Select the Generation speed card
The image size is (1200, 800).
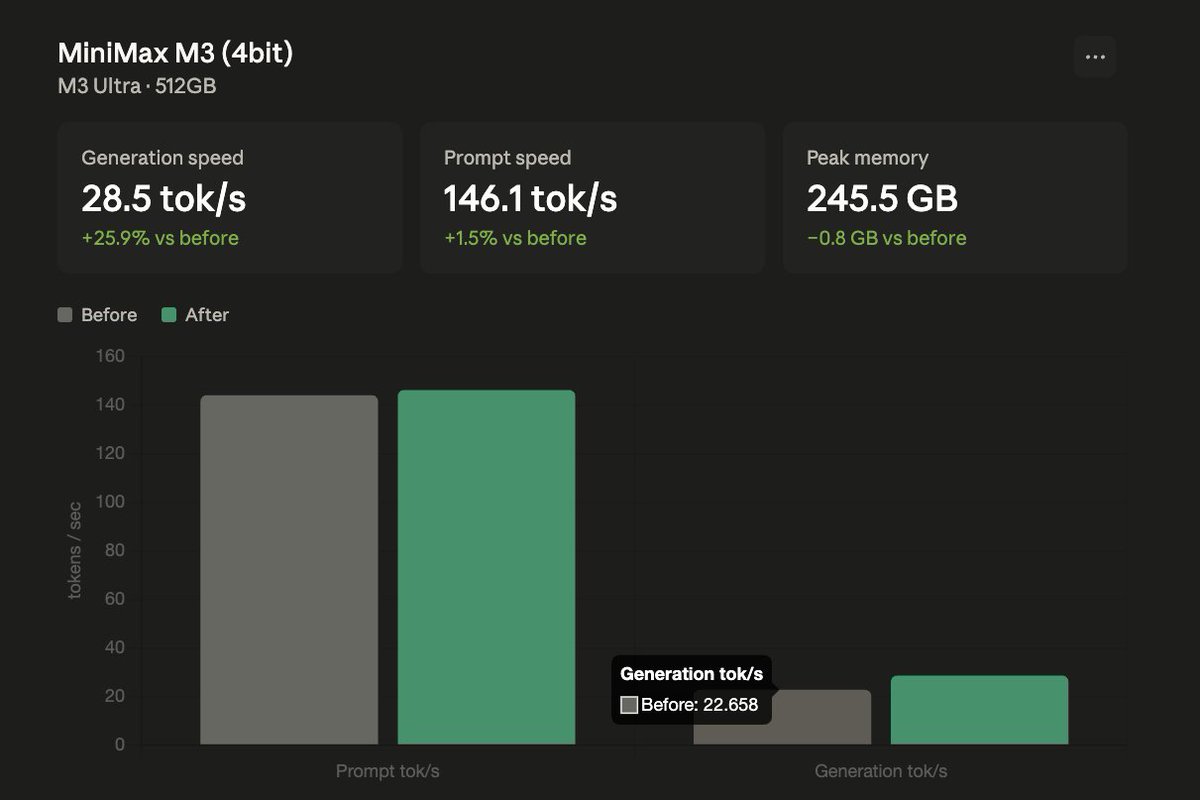(x=230, y=198)
